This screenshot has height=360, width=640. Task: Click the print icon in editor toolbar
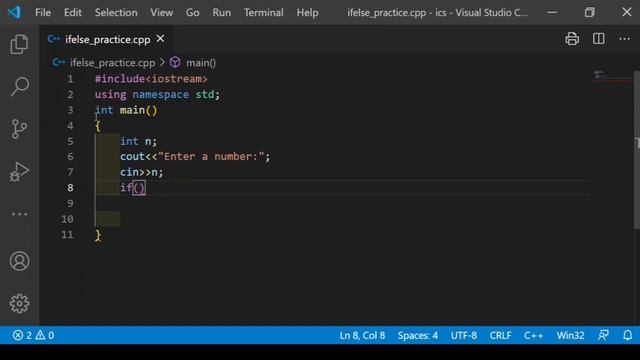pyautogui.click(x=572, y=39)
